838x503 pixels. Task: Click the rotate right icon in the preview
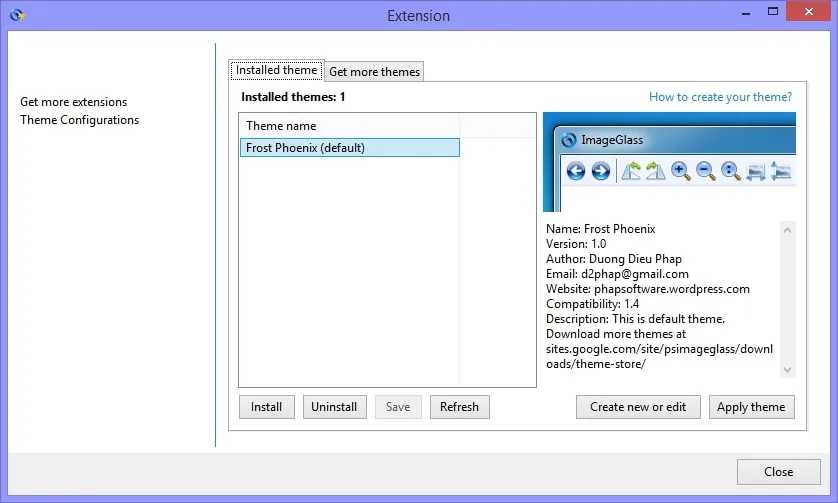[655, 171]
